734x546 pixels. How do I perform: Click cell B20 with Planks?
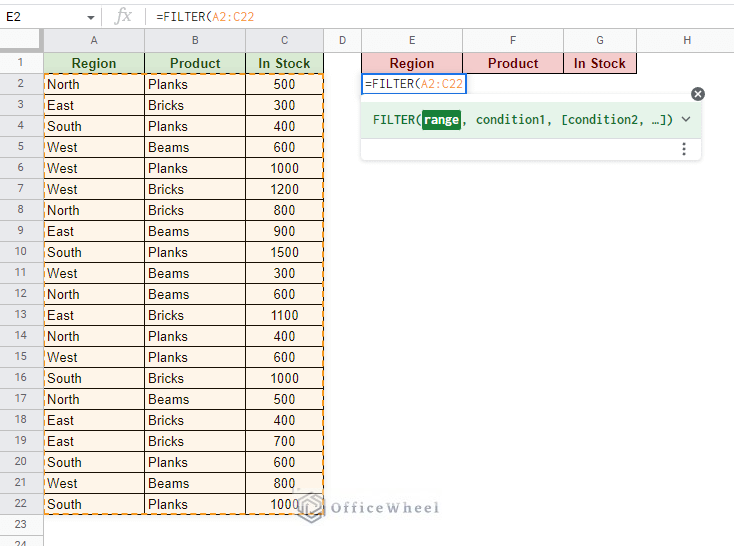pos(195,463)
